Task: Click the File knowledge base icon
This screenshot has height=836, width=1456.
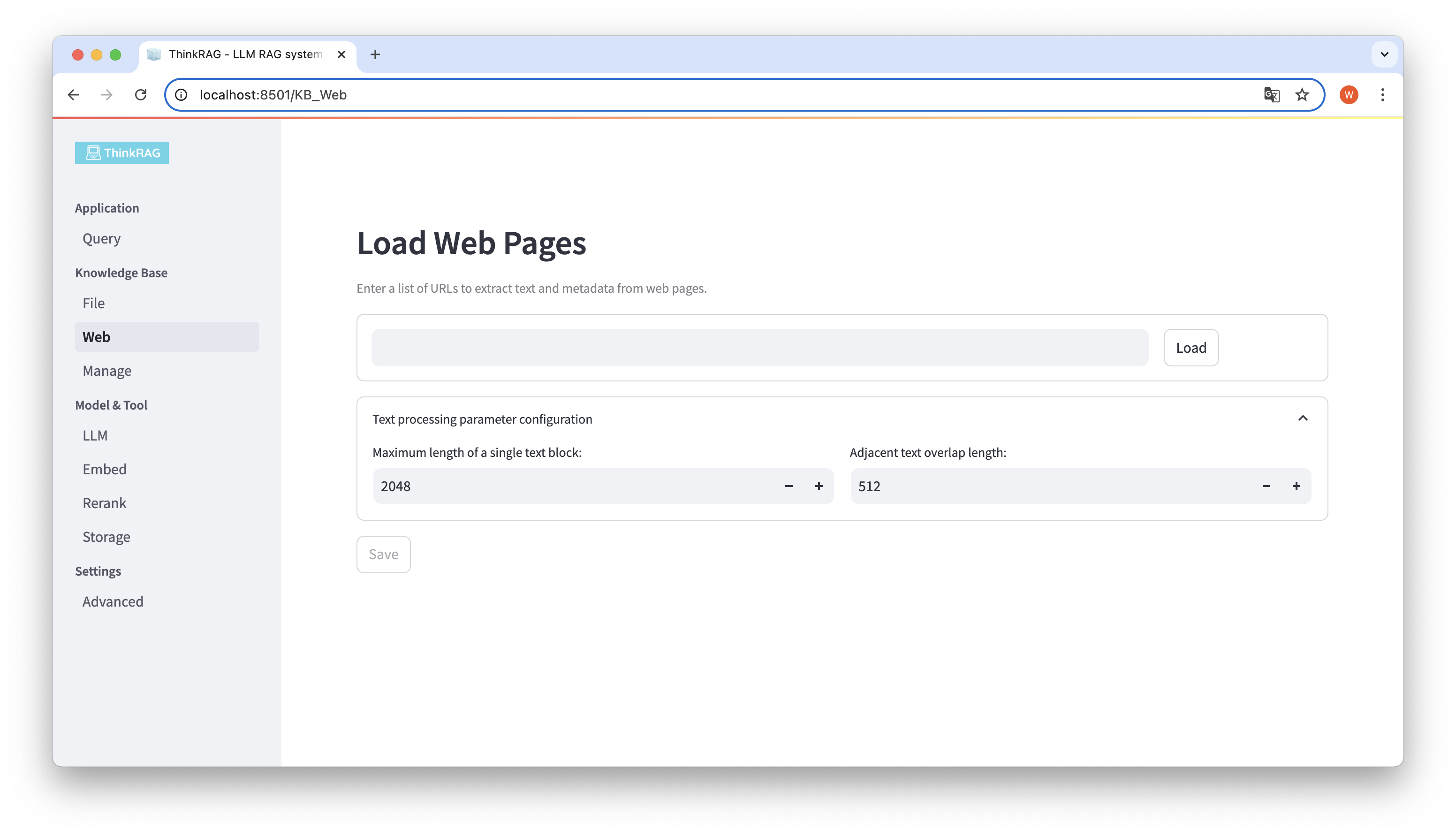Action: 93,303
